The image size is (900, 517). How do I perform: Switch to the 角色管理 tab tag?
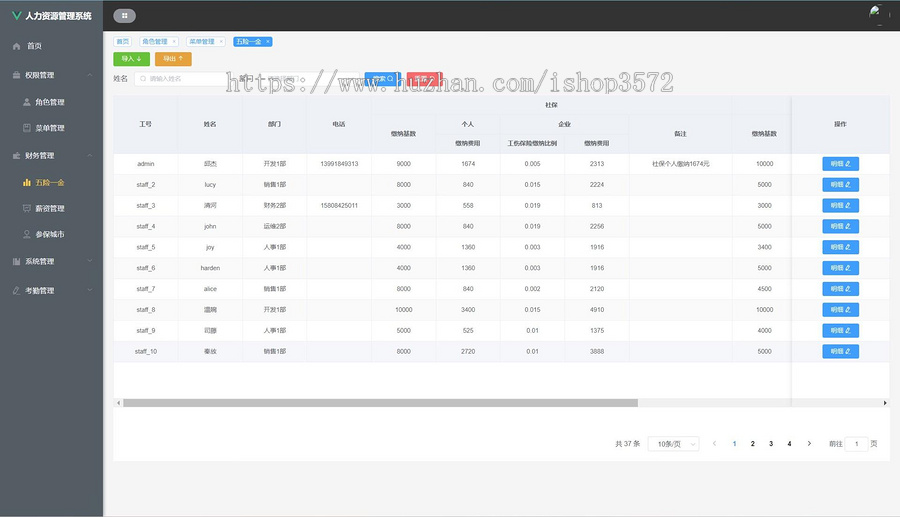click(159, 41)
